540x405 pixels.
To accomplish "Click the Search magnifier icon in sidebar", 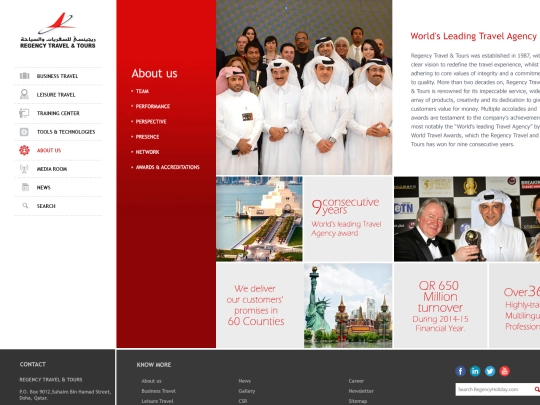I will pos(25,206).
